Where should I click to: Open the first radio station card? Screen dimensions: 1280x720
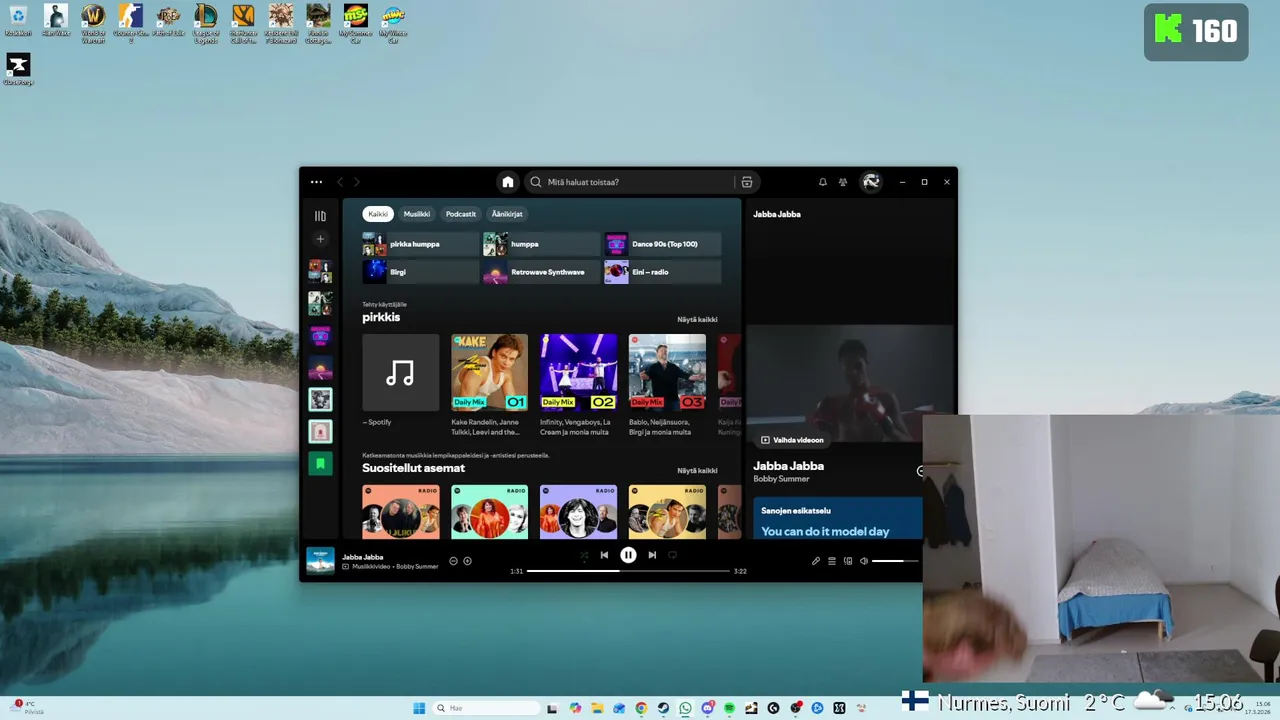[x=400, y=512]
